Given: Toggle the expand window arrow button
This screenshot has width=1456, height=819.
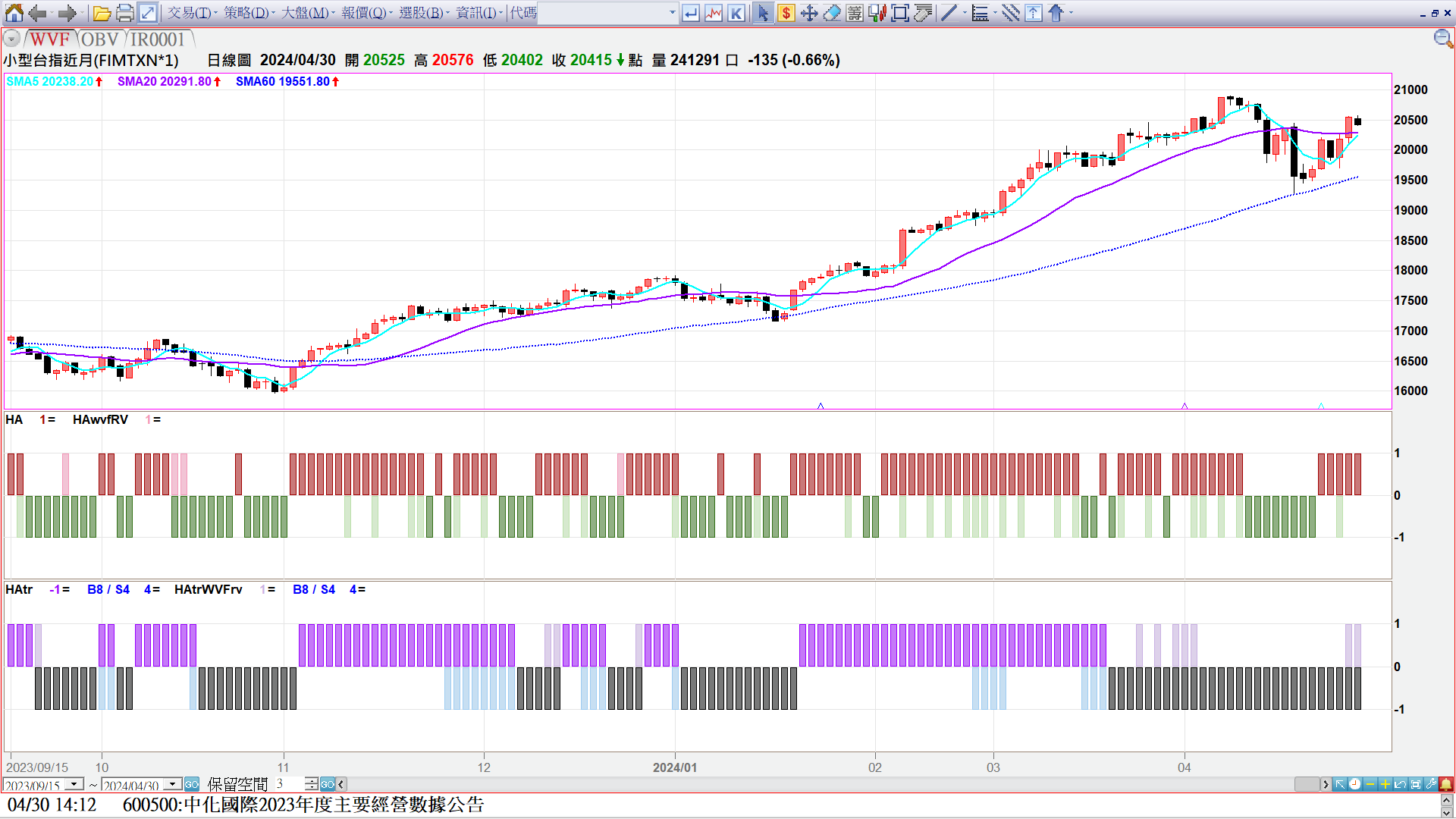Looking at the screenshot, I should (x=148, y=13).
